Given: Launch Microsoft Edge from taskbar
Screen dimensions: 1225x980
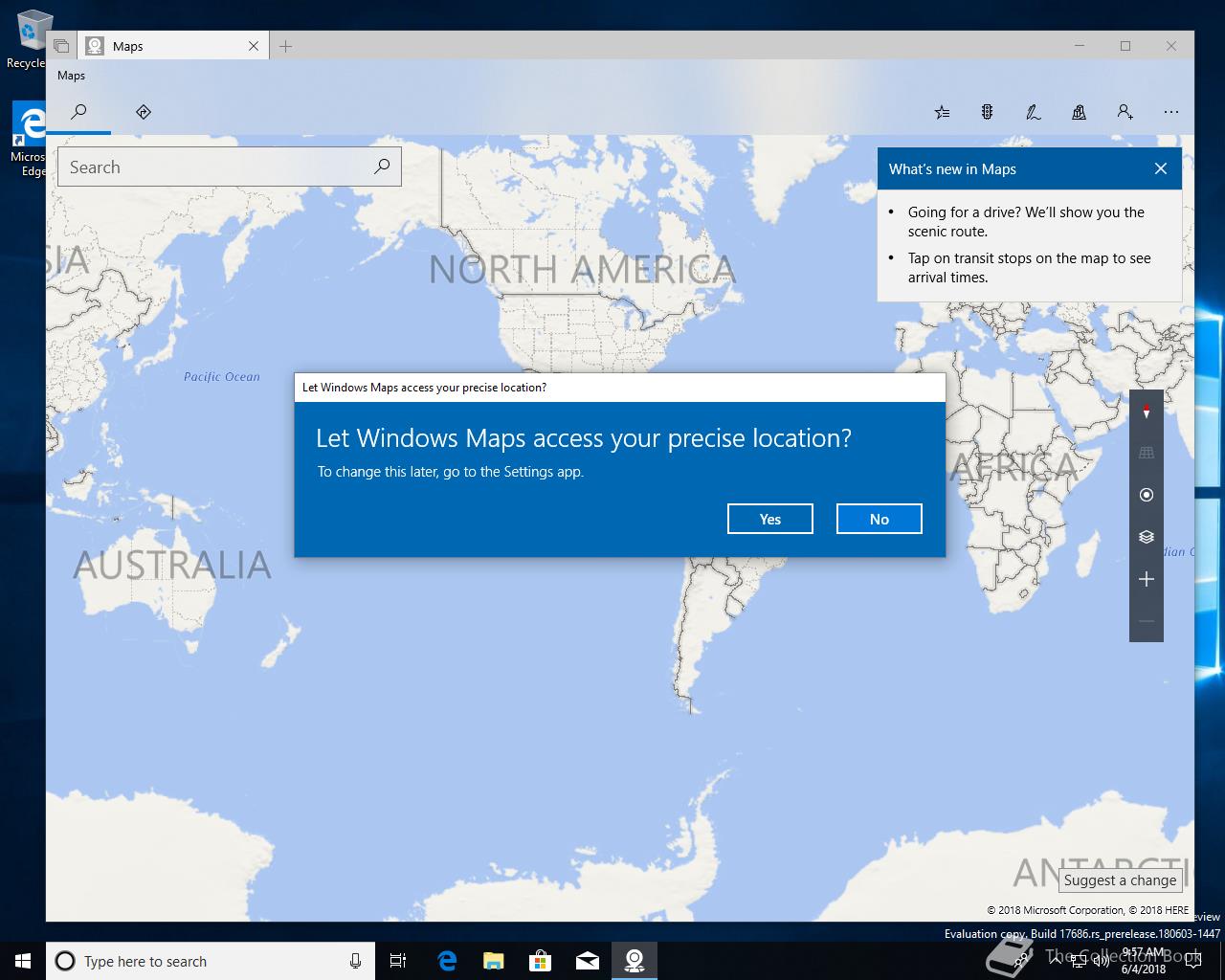Looking at the screenshot, I should [446, 961].
